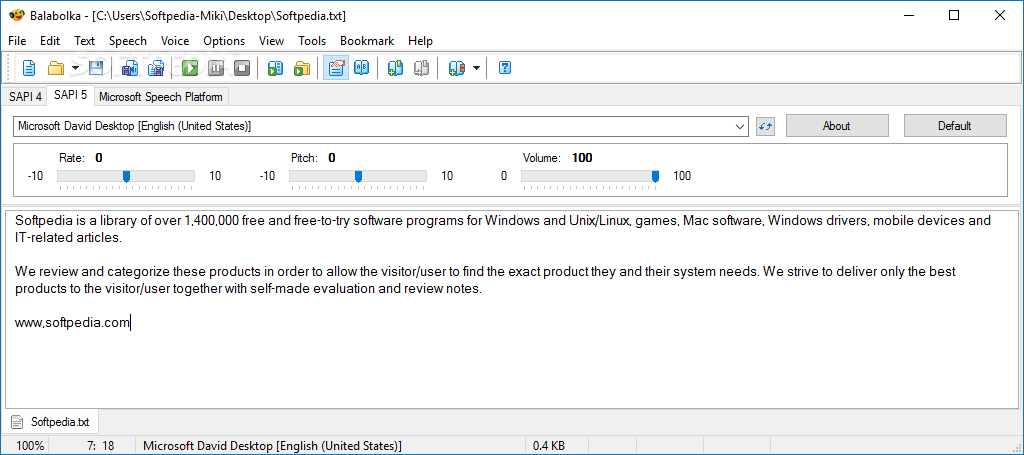Open the Tools menu
The width and height of the screenshot is (1024, 455).
pyautogui.click(x=312, y=40)
